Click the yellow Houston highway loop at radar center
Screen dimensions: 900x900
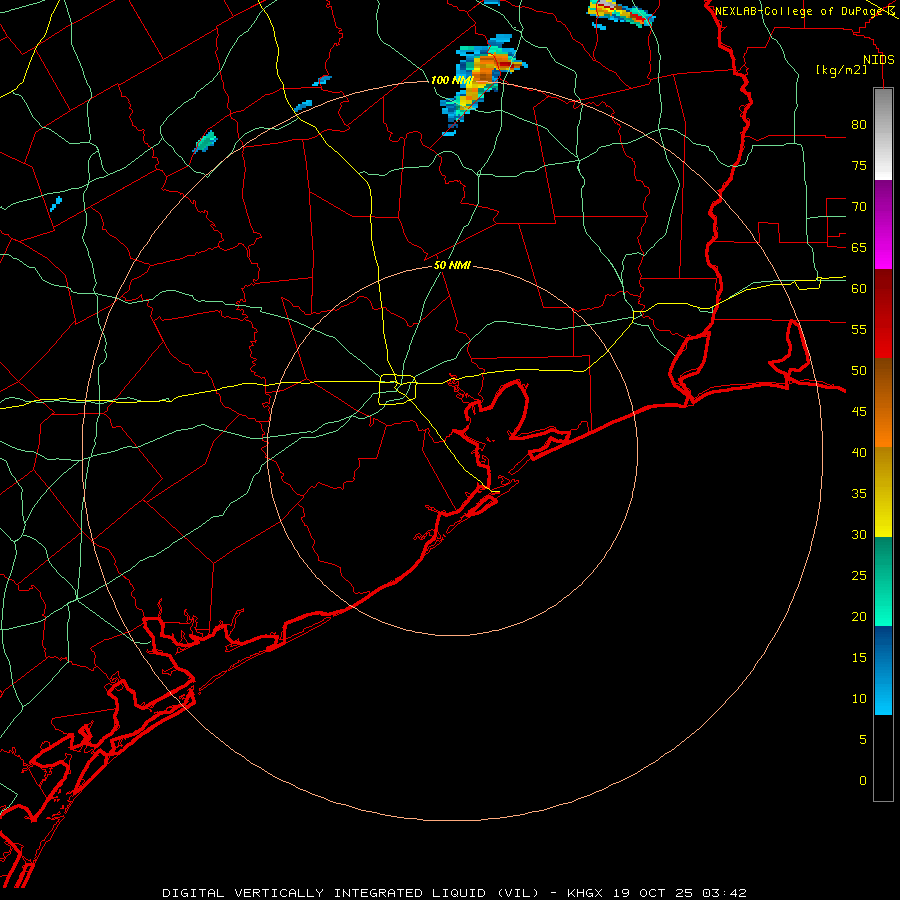pyautogui.click(x=398, y=389)
